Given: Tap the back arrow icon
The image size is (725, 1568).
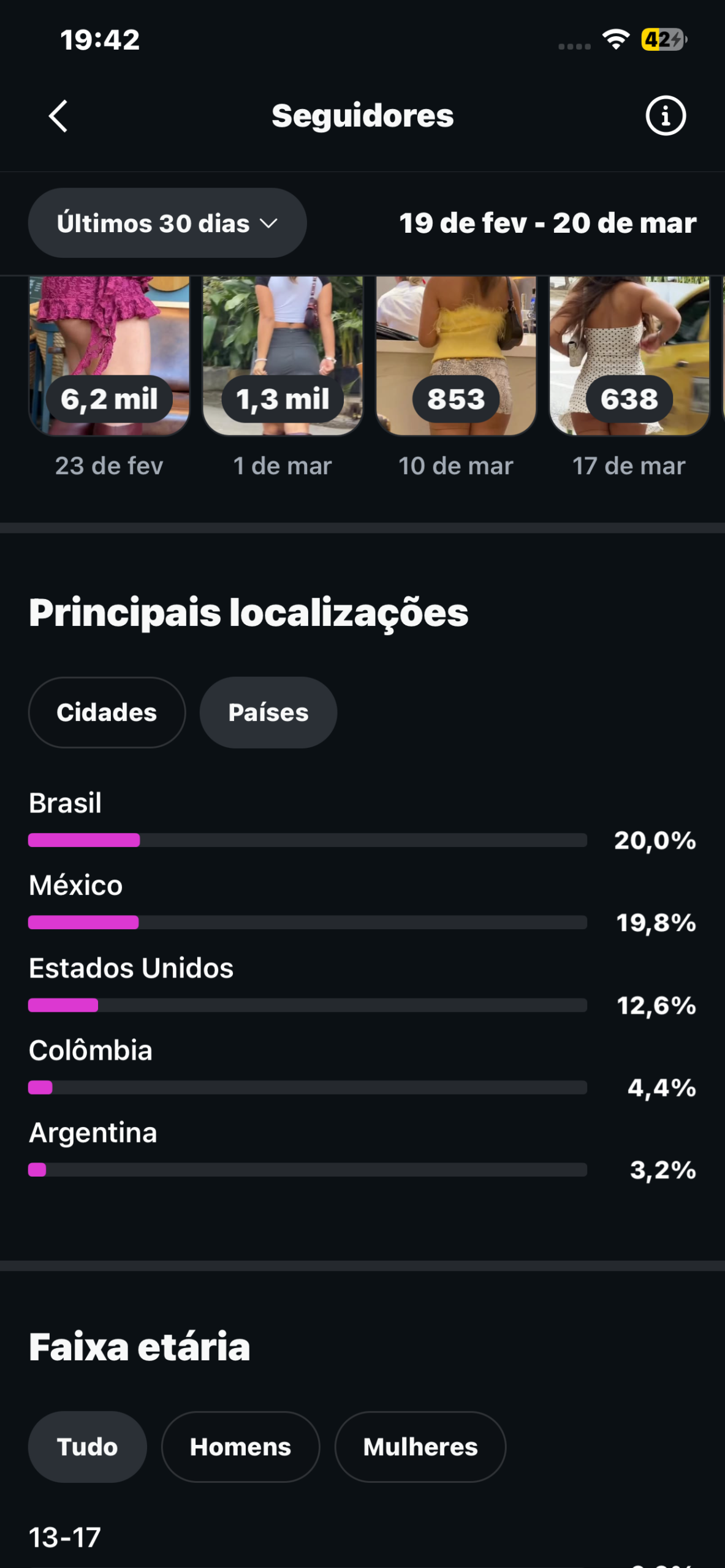Looking at the screenshot, I should click(58, 116).
